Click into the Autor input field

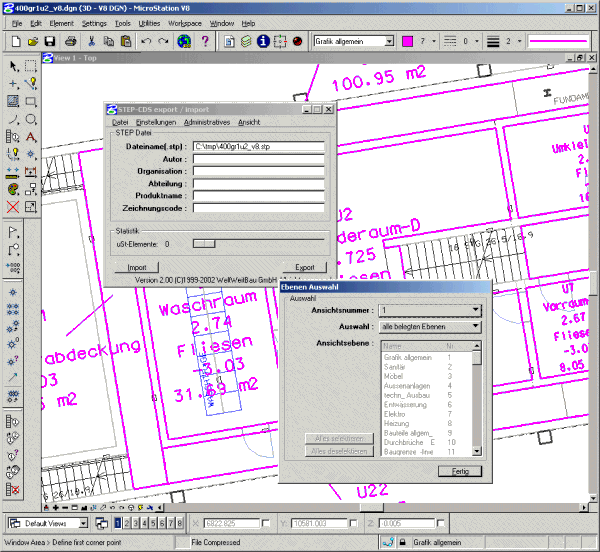point(259,159)
